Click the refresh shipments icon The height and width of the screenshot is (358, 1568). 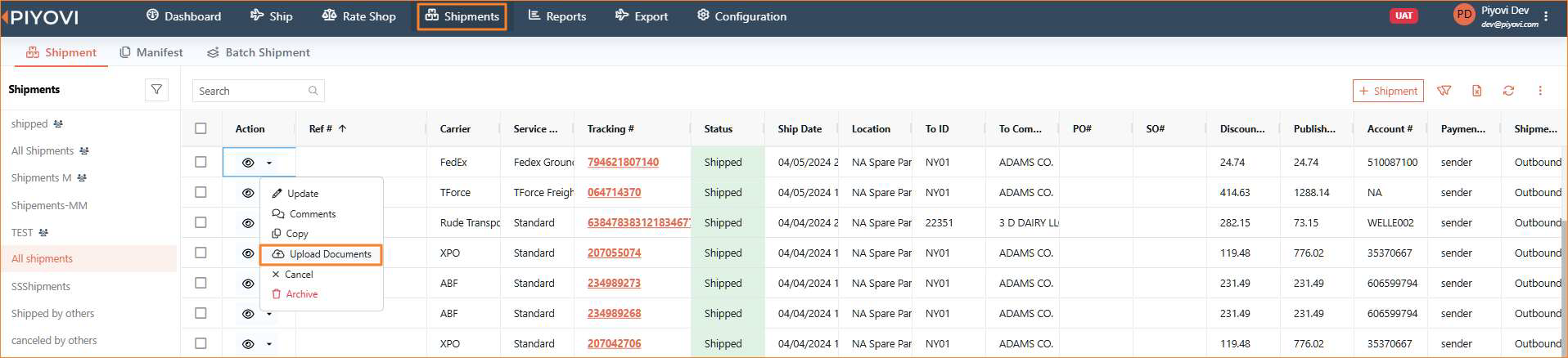tap(1508, 91)
